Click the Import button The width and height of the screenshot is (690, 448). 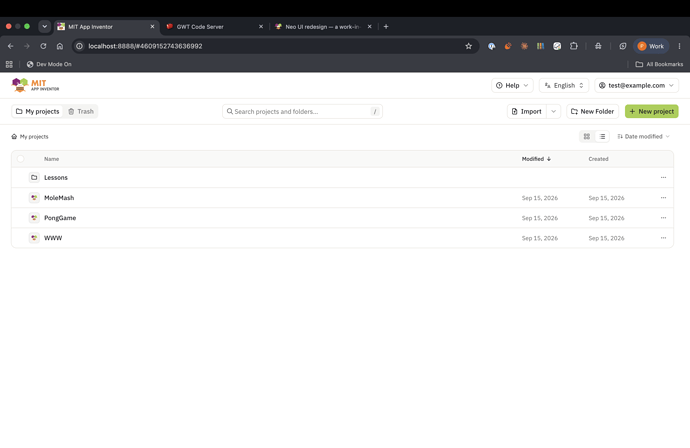(x=527, y=111)
